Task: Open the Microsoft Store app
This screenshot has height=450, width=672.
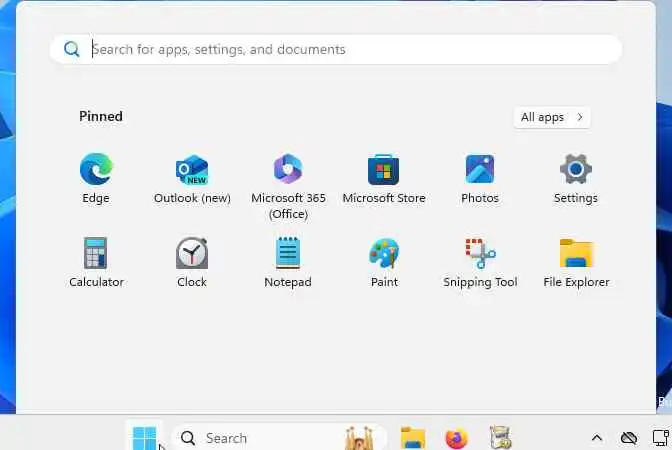Action: [x=384, y=179]
